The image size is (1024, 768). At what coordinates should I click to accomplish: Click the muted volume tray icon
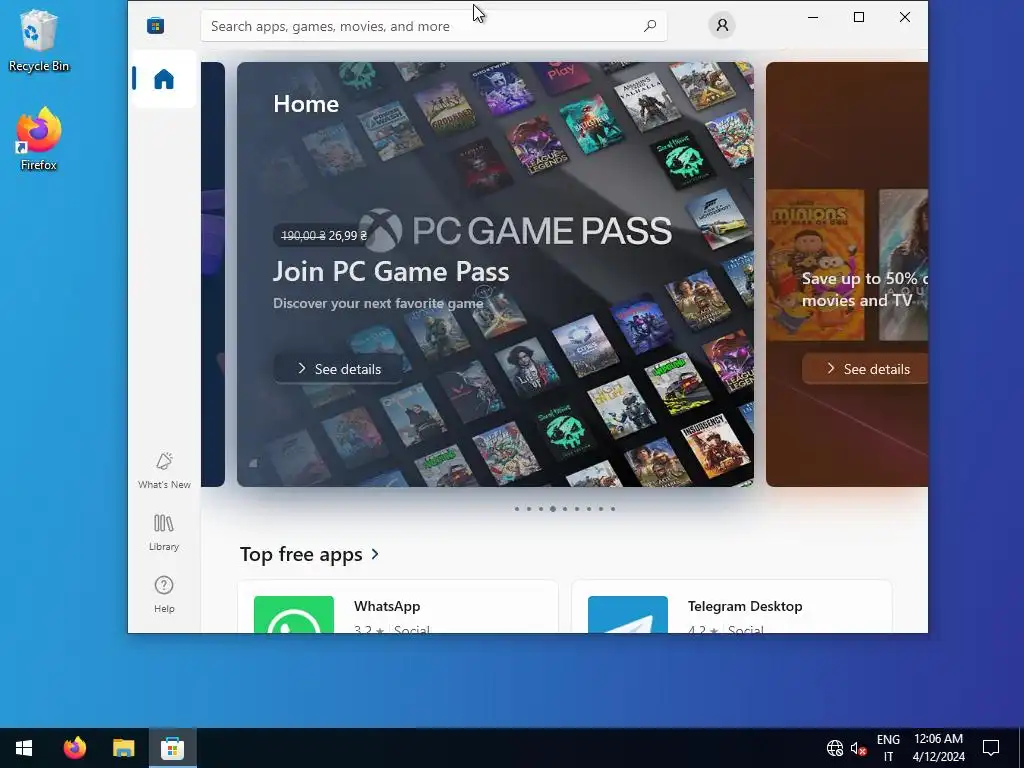pos(858,748)
